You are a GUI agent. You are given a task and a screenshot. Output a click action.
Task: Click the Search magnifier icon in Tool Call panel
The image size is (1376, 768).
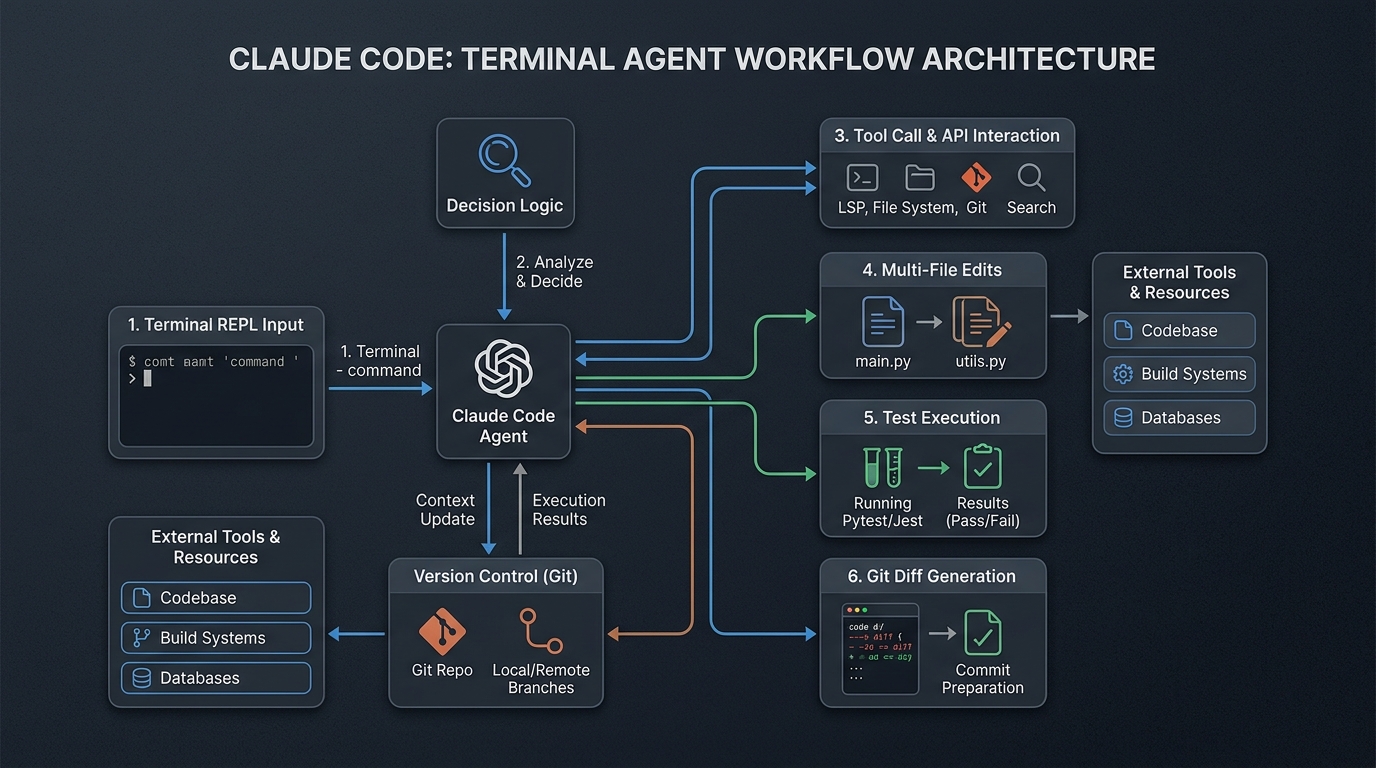(1031, 178)
